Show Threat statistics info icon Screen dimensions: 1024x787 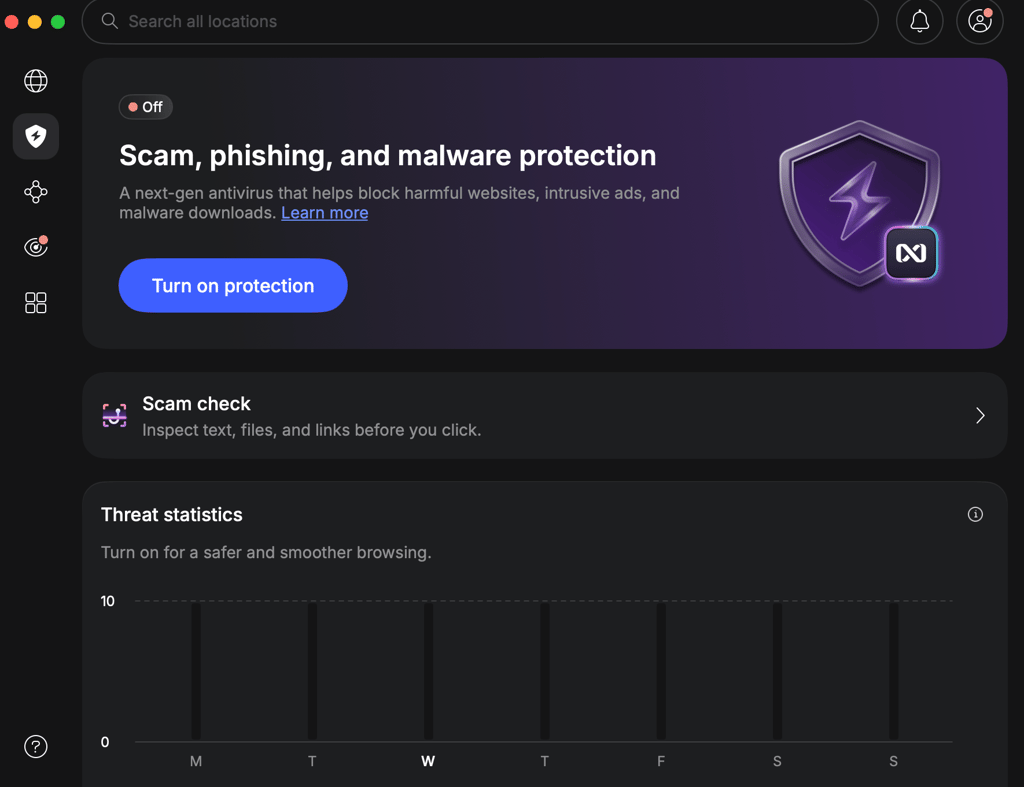click(x=975, y=515)
